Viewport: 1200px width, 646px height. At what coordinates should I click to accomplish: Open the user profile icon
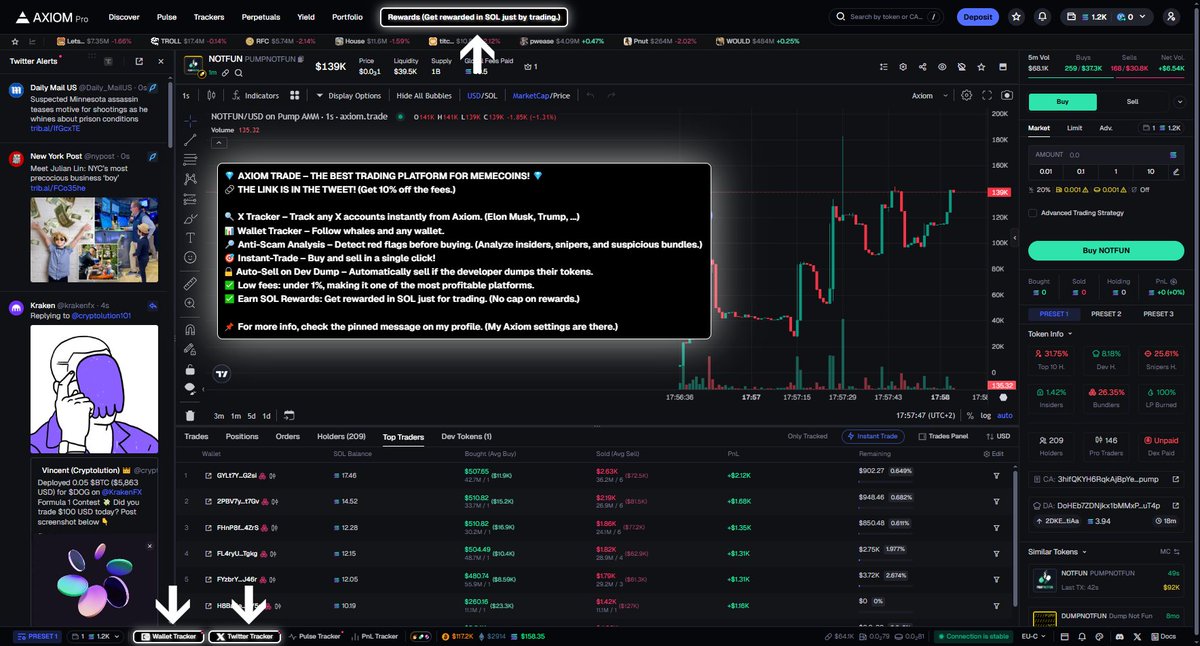tap(1172, 17)
